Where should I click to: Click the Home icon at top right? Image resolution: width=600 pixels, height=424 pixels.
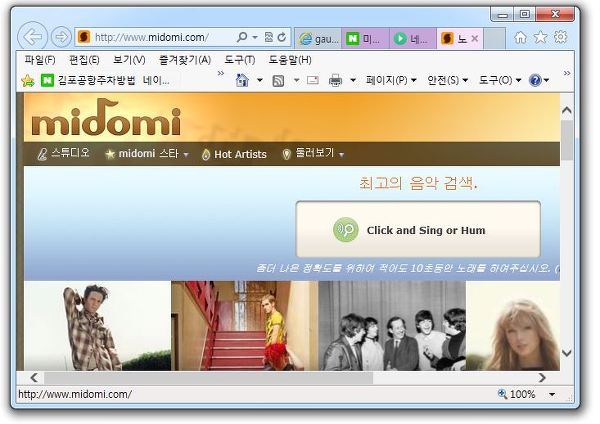520,37
